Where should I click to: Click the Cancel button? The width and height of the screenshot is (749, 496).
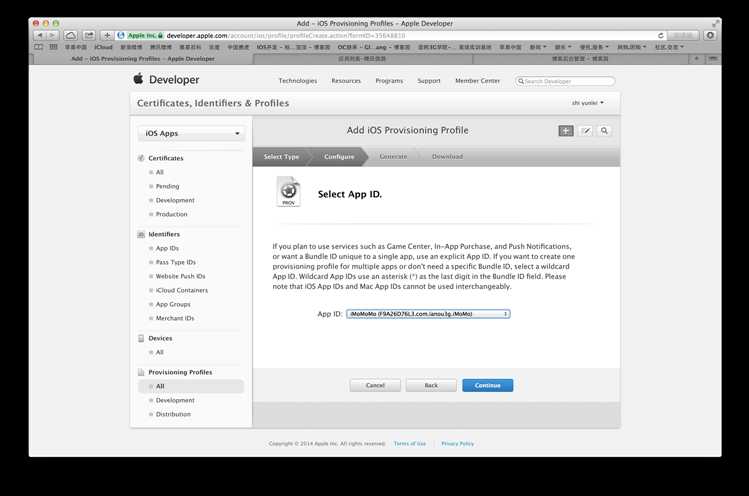pyautogui.click(x=375, y=386)
